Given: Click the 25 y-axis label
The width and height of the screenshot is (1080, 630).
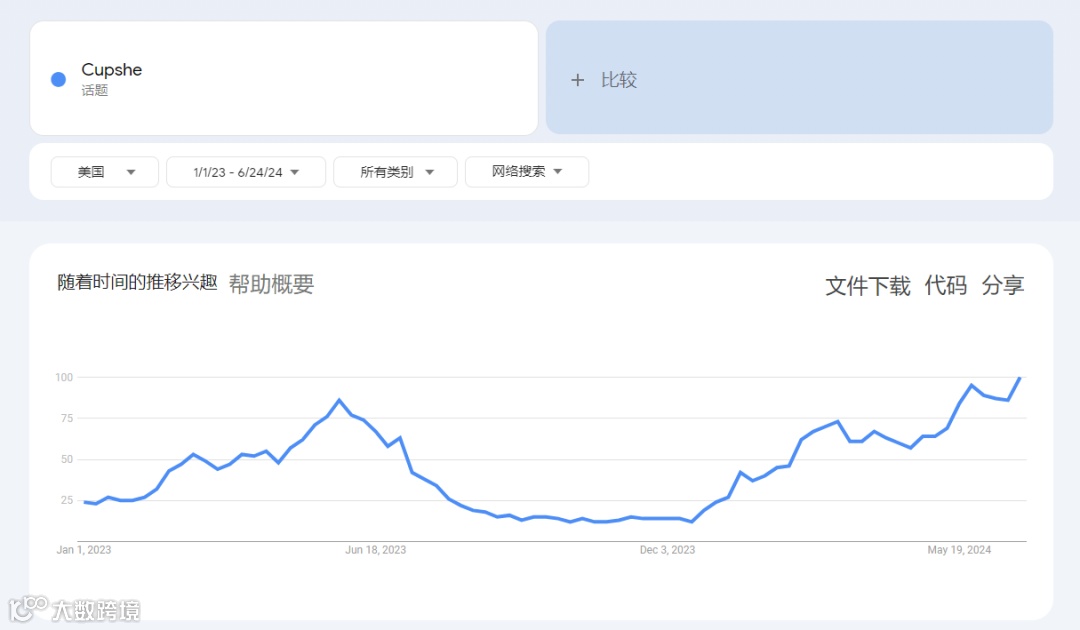Looking at the screenshot, I should (67, 500).
